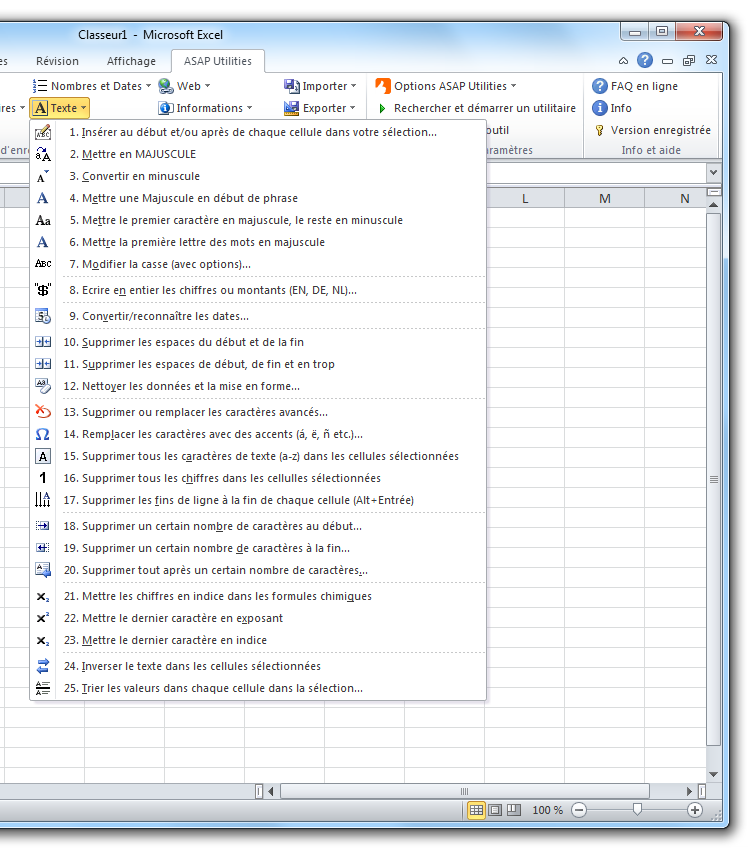Switch to the Affichage tab

point(131,61)
